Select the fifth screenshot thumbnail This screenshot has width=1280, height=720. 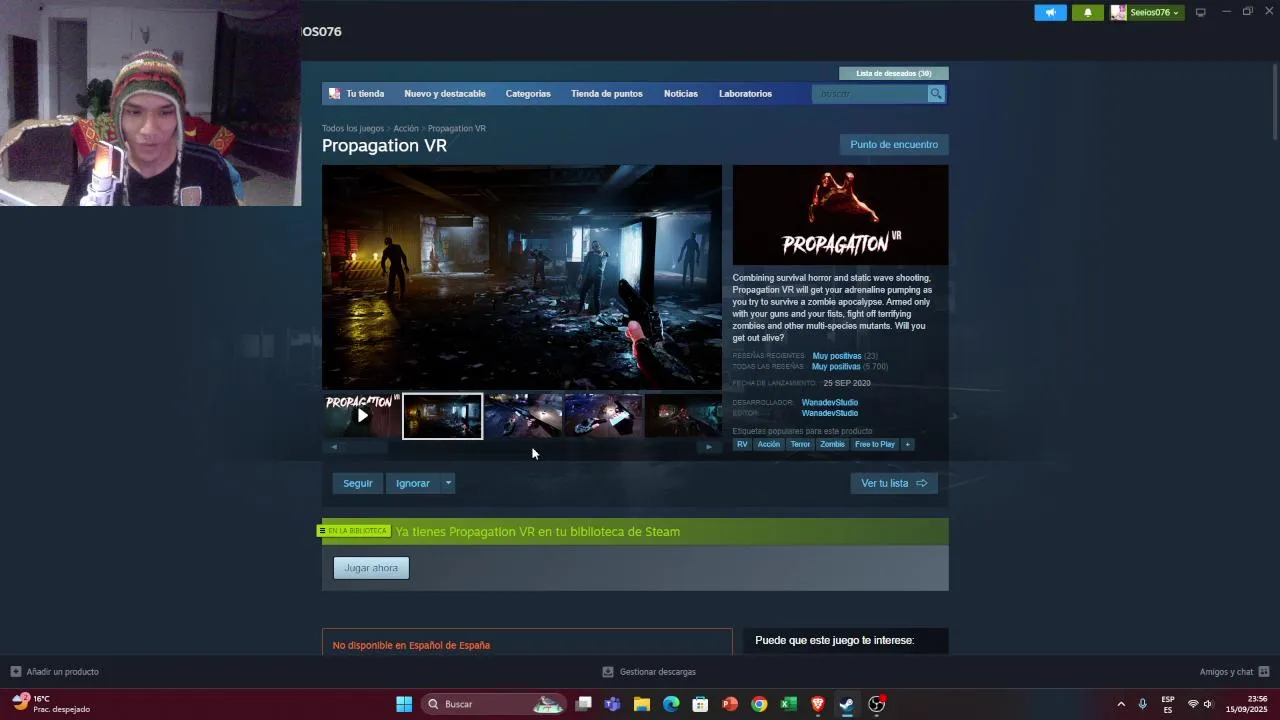[683, 416]
